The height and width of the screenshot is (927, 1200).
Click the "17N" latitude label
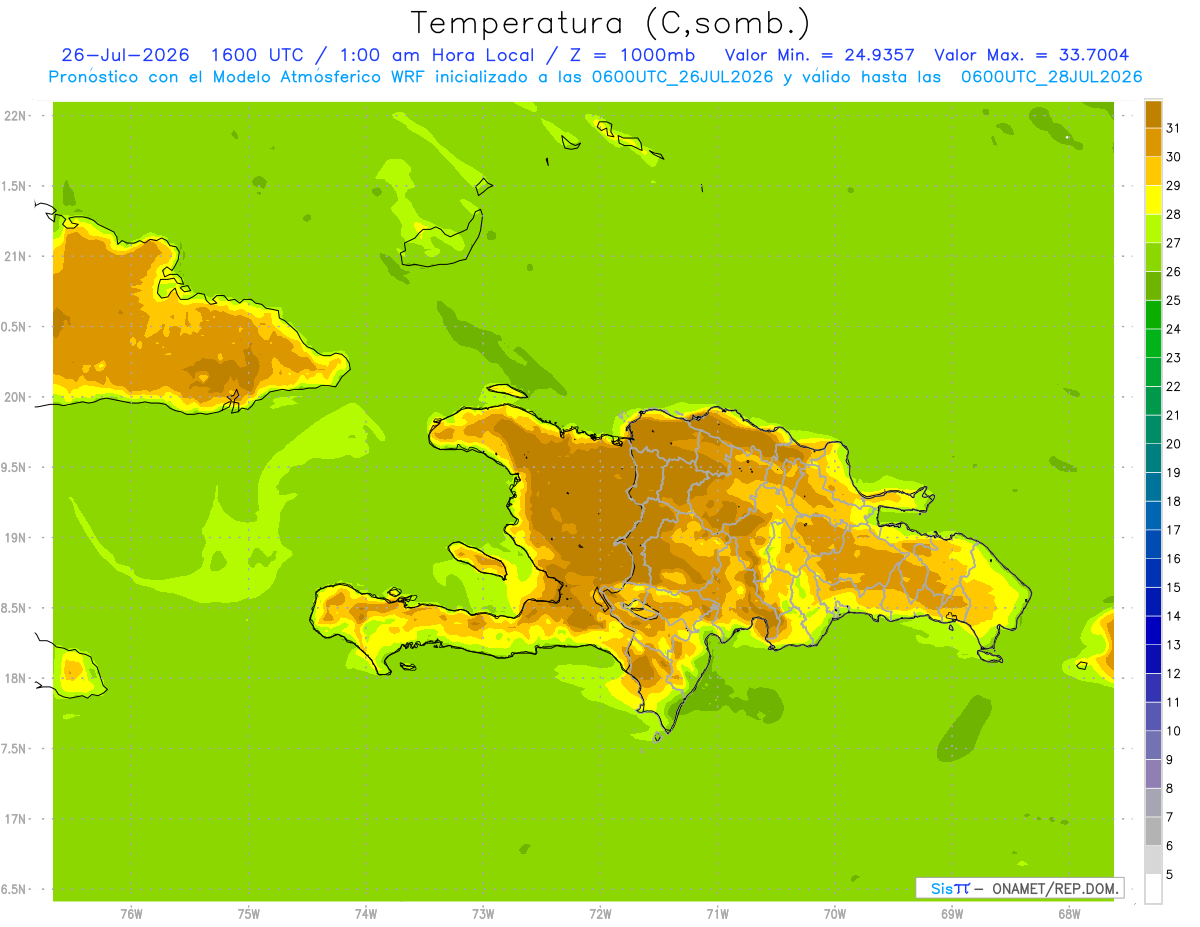pos(16,819)
